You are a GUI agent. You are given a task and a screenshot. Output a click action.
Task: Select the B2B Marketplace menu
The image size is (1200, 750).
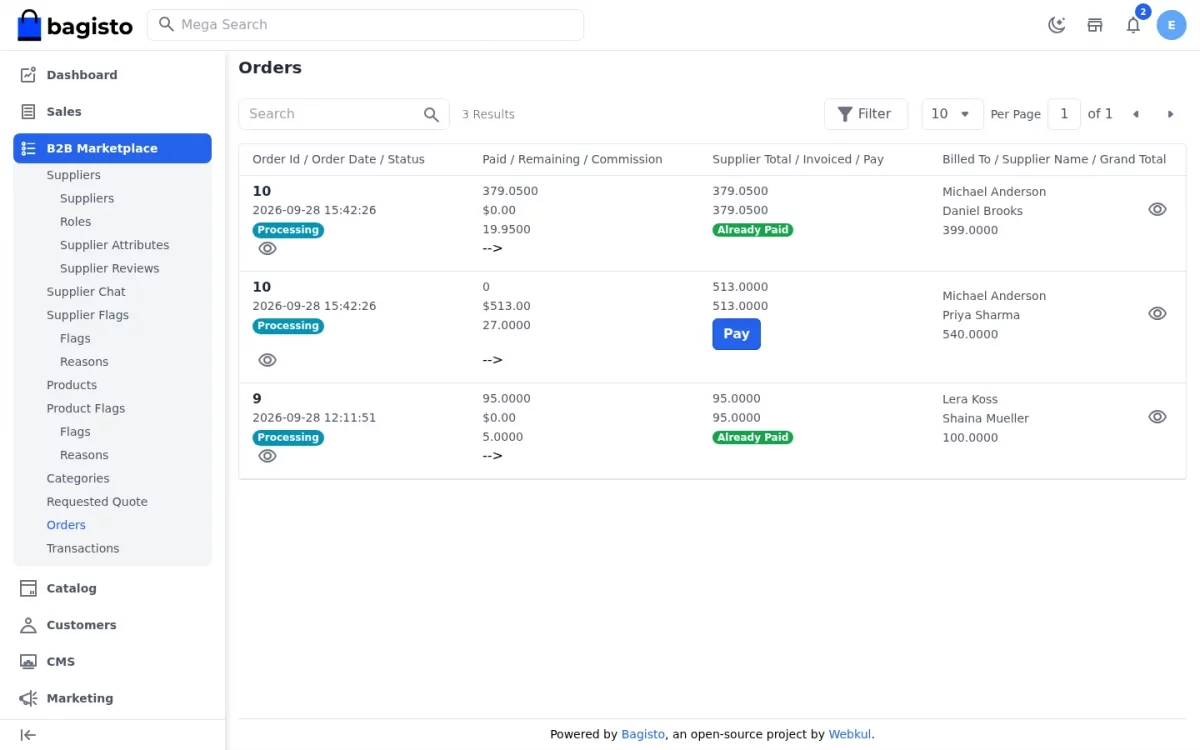pyautogui.click(x=112, y=148)
